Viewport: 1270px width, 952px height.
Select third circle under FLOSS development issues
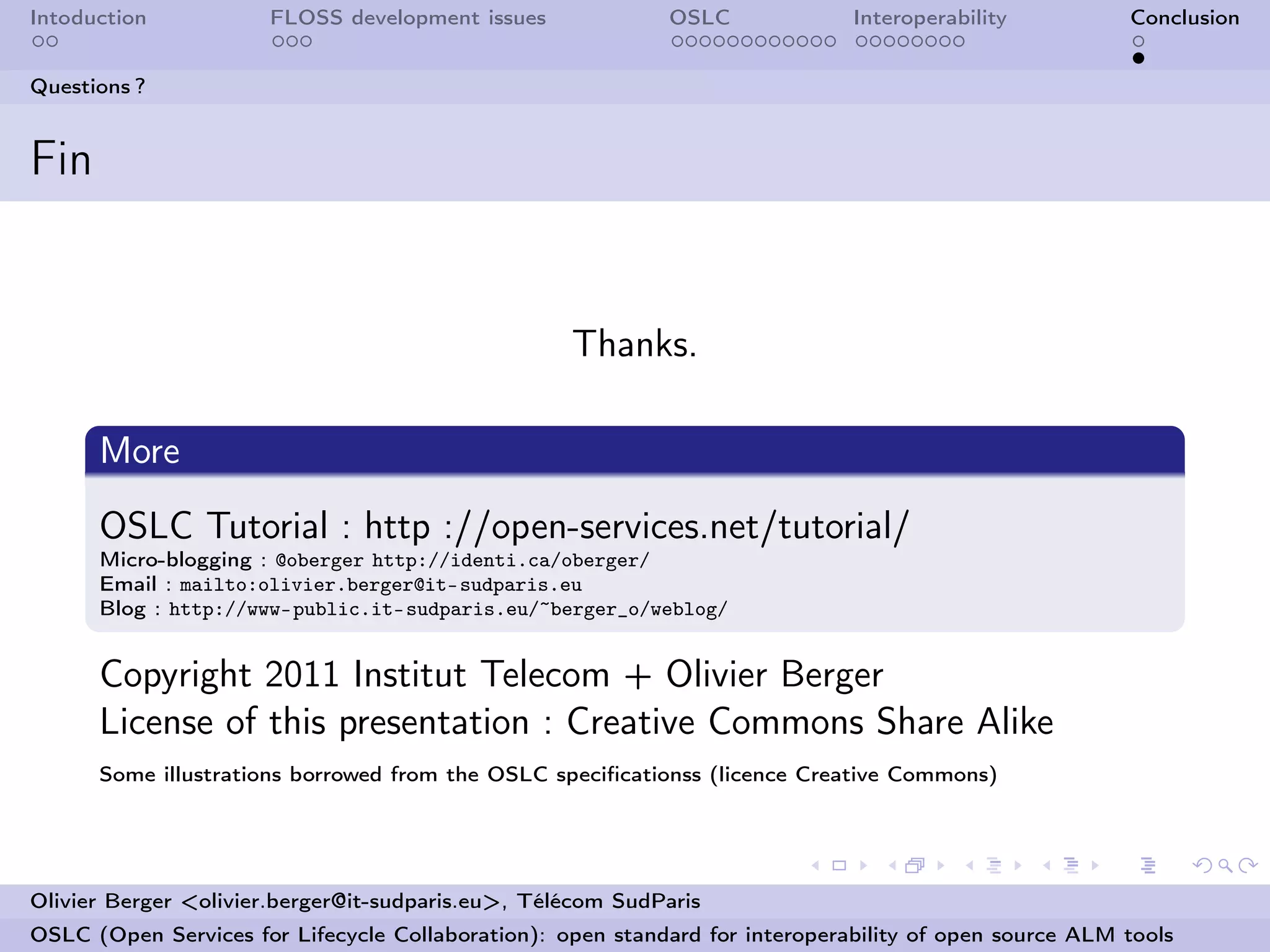(x=306, y=42)
